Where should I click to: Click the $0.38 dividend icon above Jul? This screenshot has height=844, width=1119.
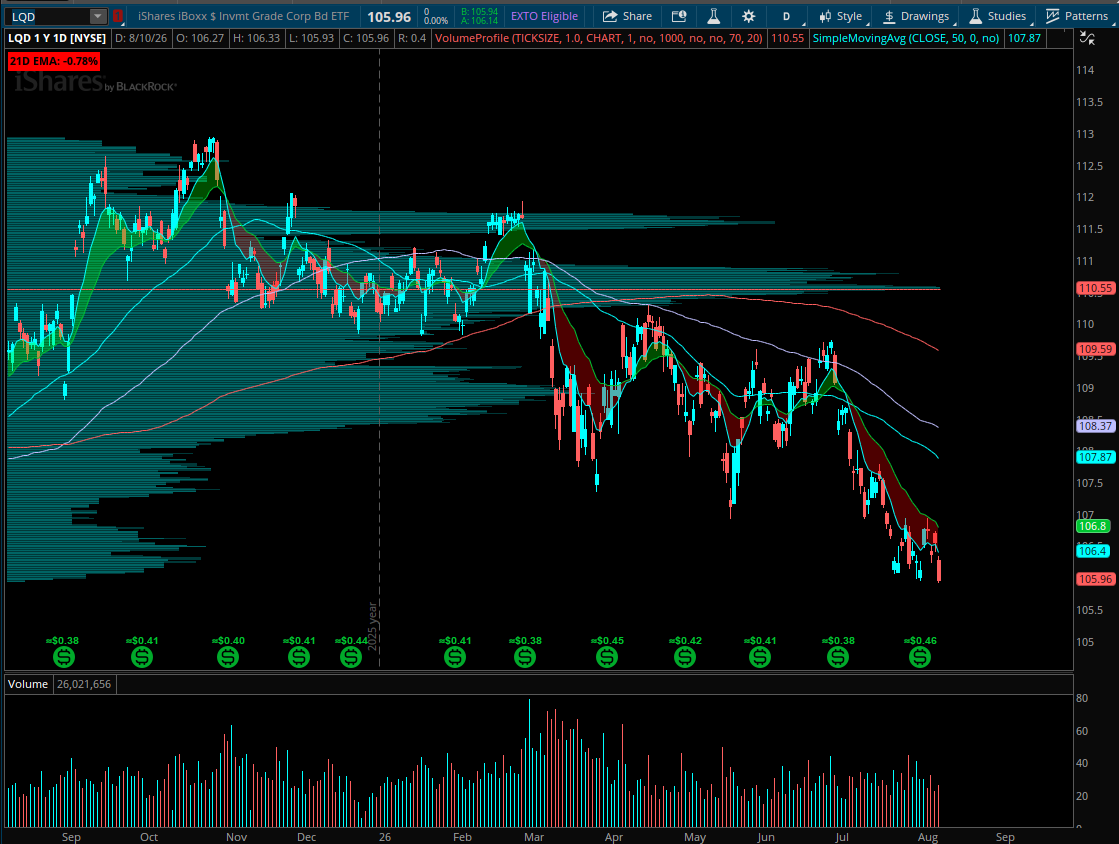[838, 657]
